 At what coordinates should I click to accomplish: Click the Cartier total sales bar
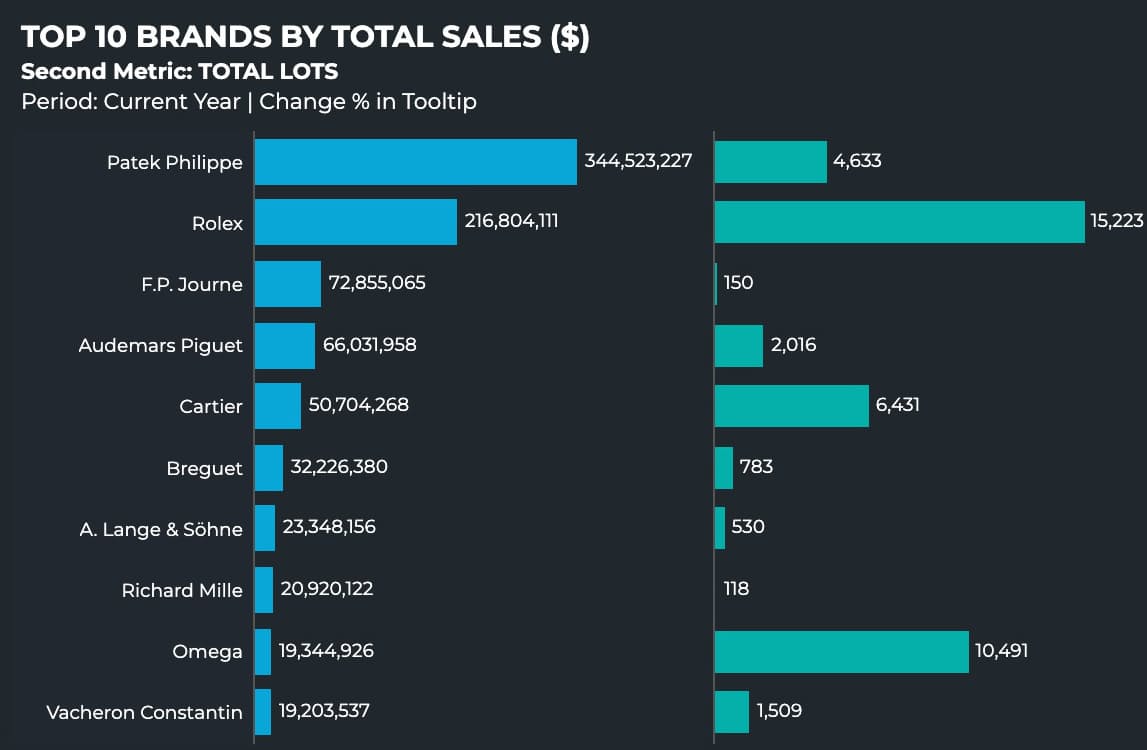point(278,406)
